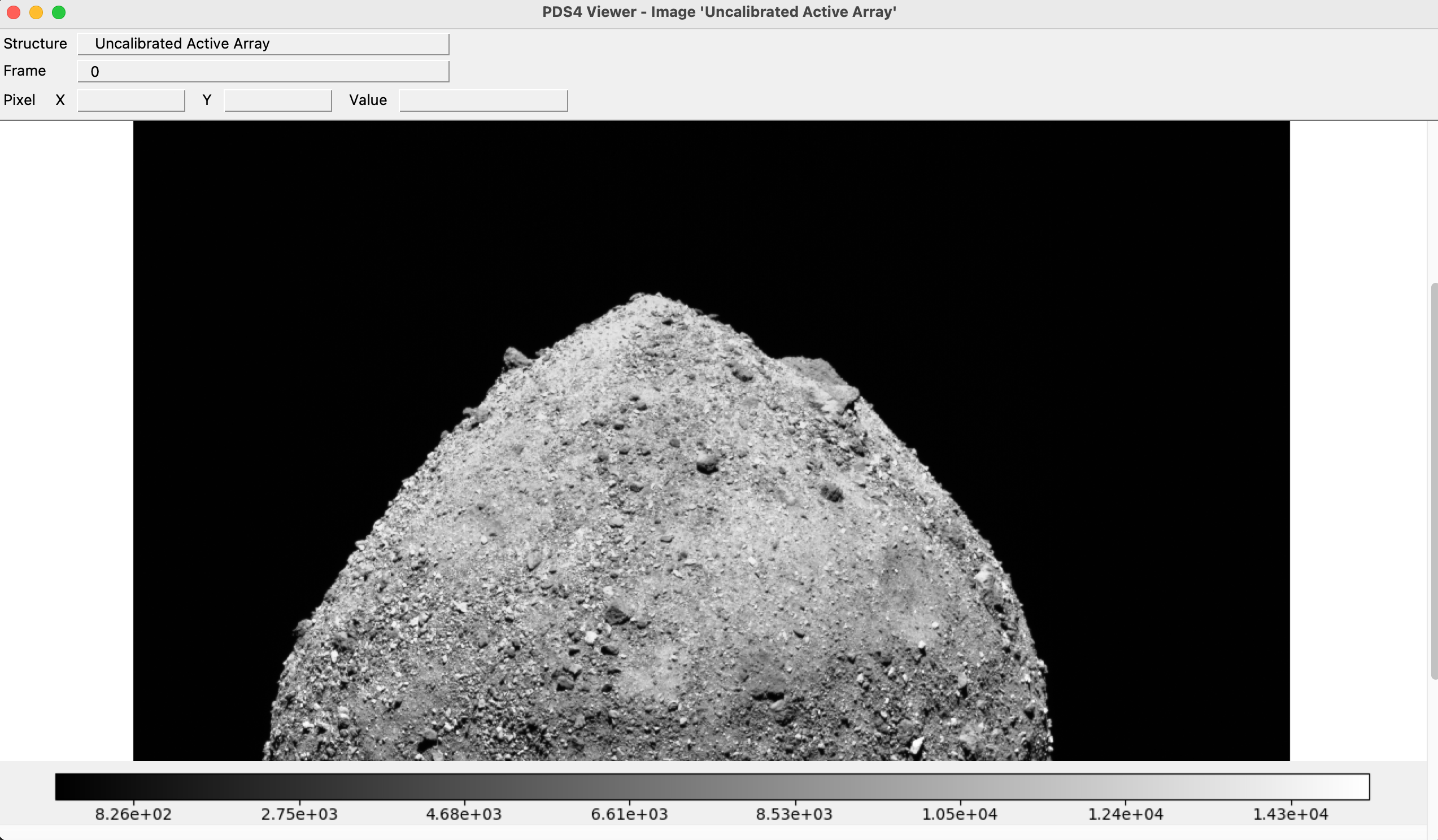
Task: Click the Pixel Y value field
Action: click(278, 100)
